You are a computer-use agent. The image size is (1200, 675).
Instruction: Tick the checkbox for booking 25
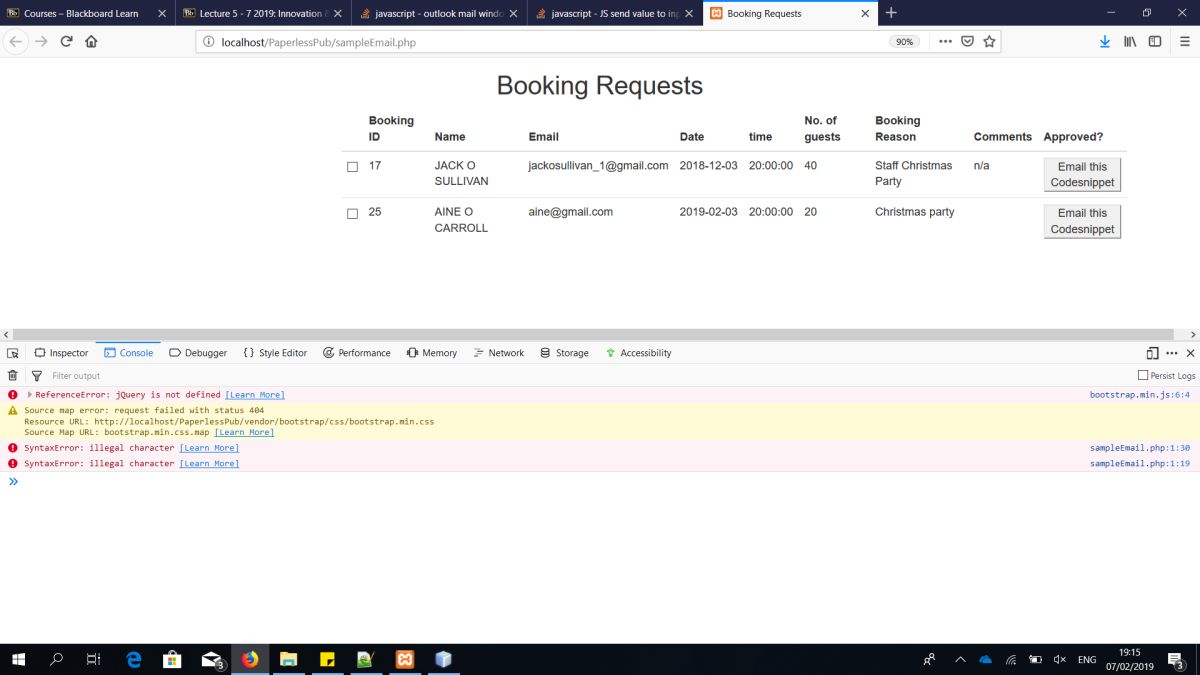(x=352, y=214)
